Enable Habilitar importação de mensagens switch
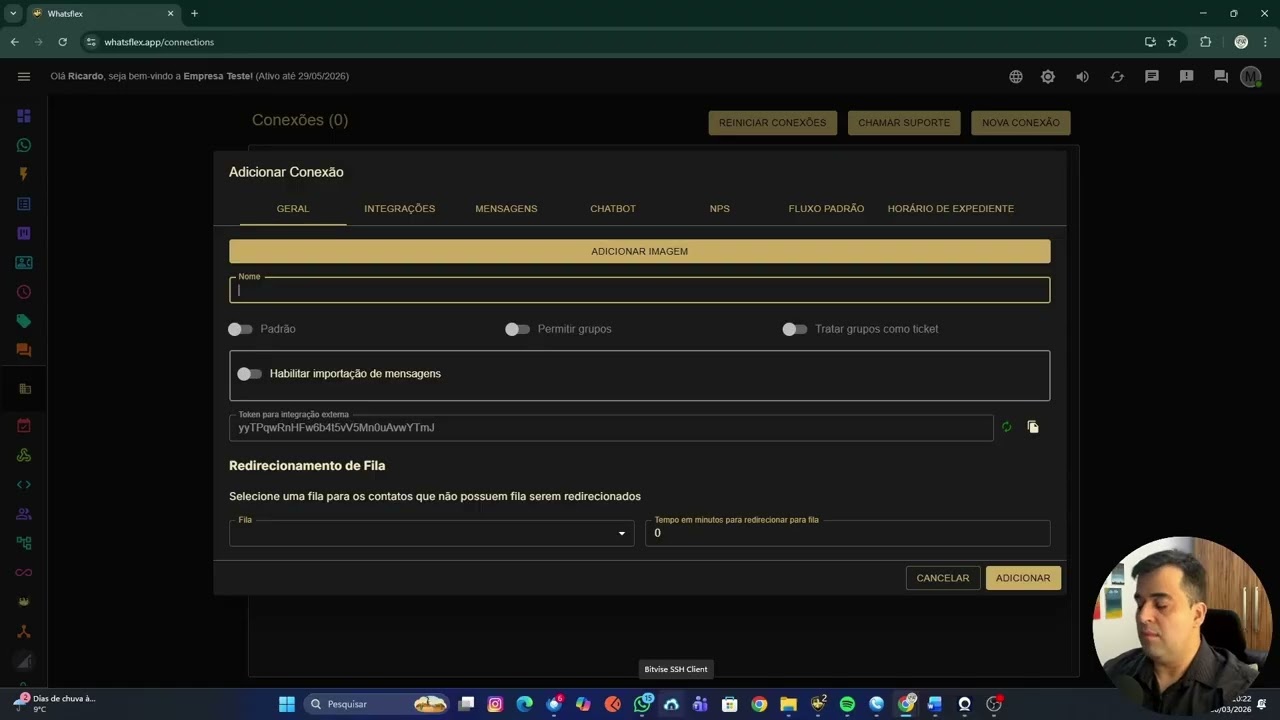This screenshot has width=1280, height=720. tap(249, 374)
